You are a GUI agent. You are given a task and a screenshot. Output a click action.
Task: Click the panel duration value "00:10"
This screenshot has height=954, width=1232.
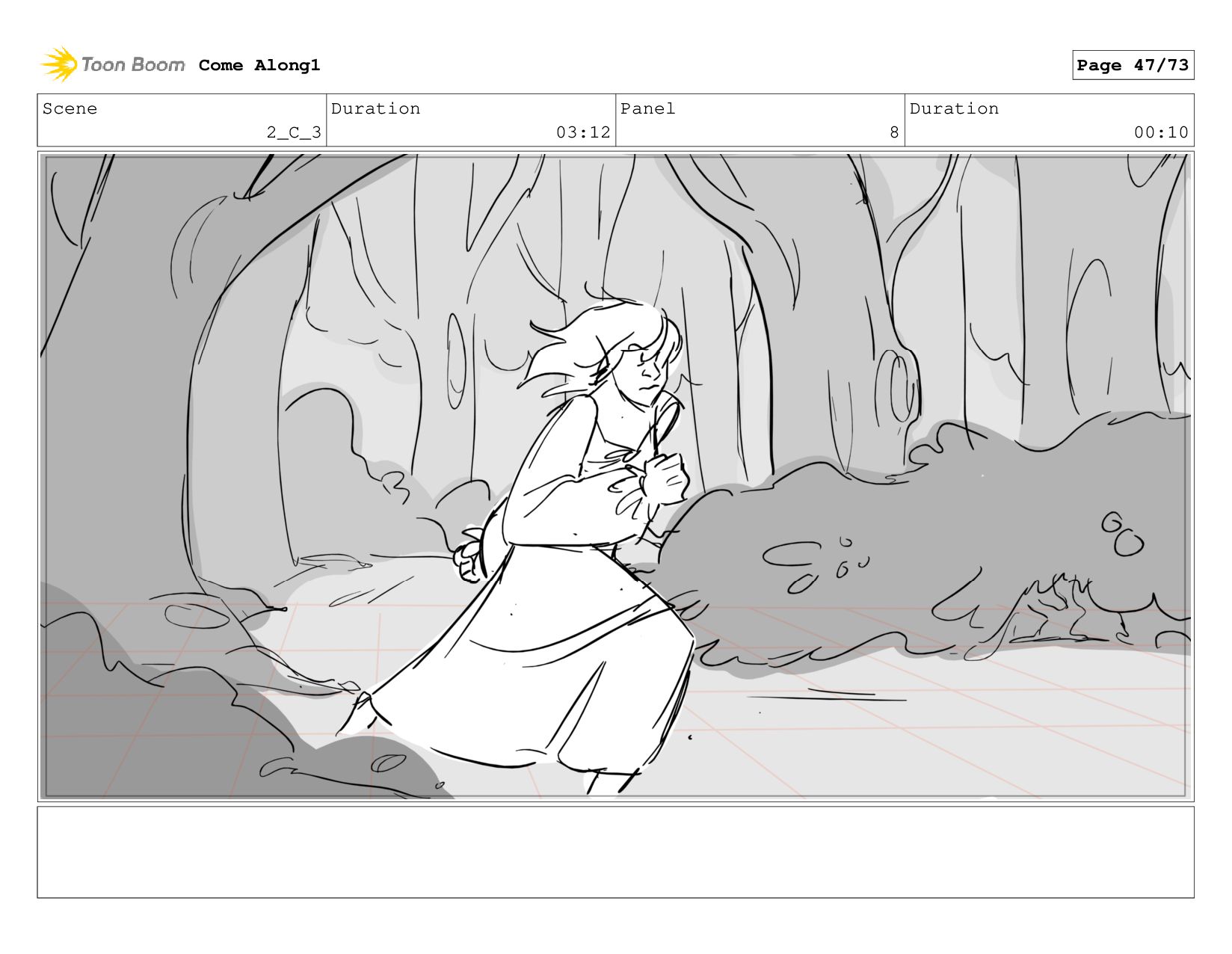tap(1161, 132)
